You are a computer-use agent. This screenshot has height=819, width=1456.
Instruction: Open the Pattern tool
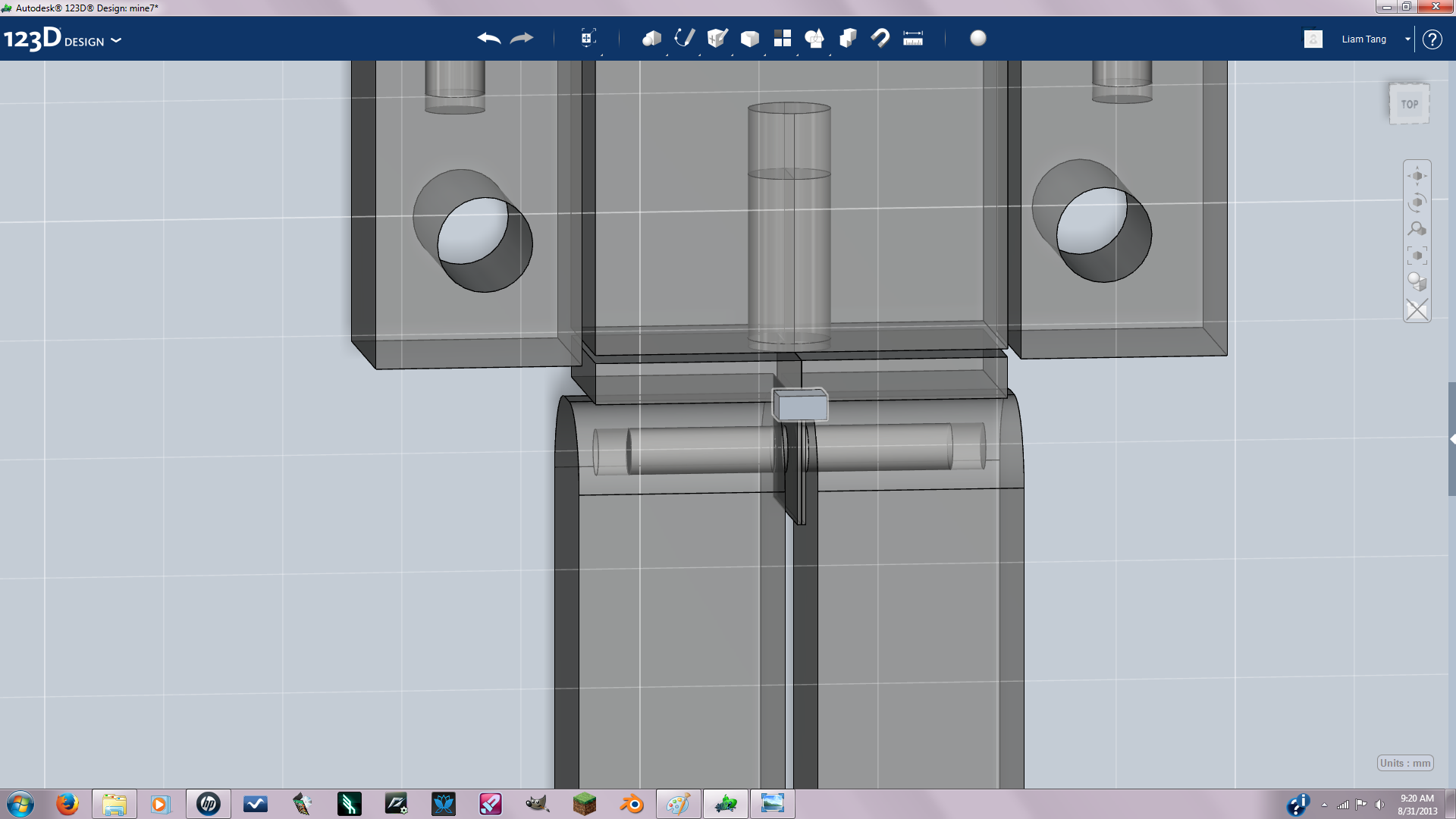click(x=783, y=38)
